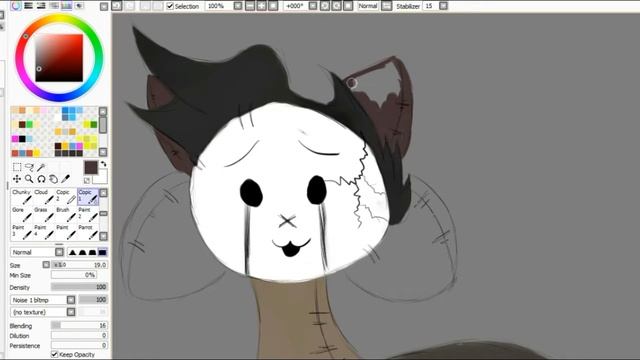The height and width of the screenshot is (360, 640).
Task: Select the Eyedropper color picker tool
Action: pos(65,179)
